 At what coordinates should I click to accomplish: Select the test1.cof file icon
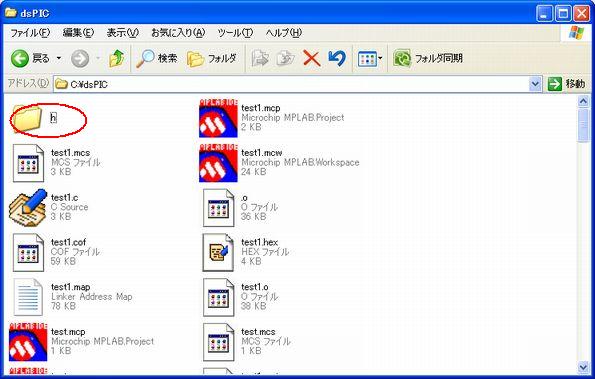click(28, 253)
